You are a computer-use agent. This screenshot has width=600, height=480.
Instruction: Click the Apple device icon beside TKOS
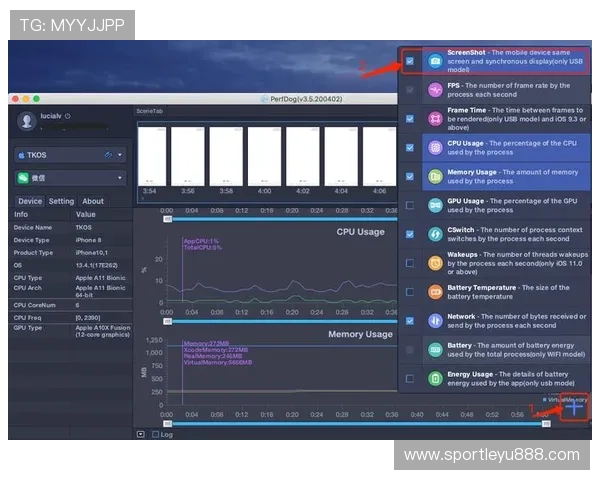(x=21, y=155)
